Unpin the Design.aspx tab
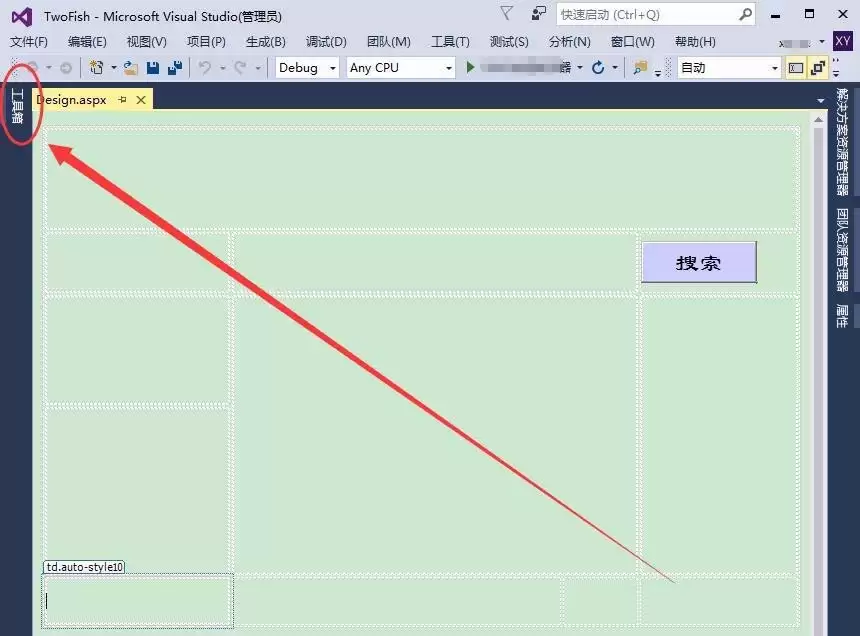 [124, 99]
